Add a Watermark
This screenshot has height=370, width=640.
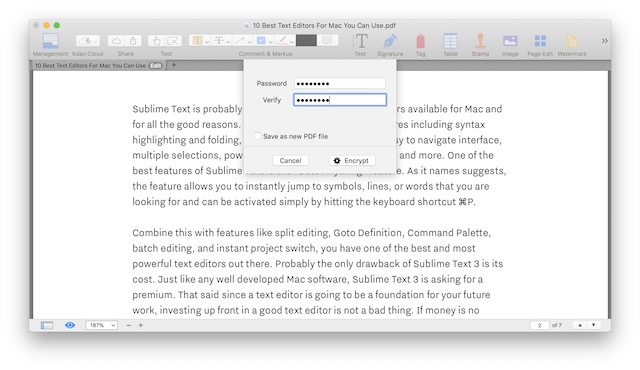pyautogui.click(x=572, y=41)
